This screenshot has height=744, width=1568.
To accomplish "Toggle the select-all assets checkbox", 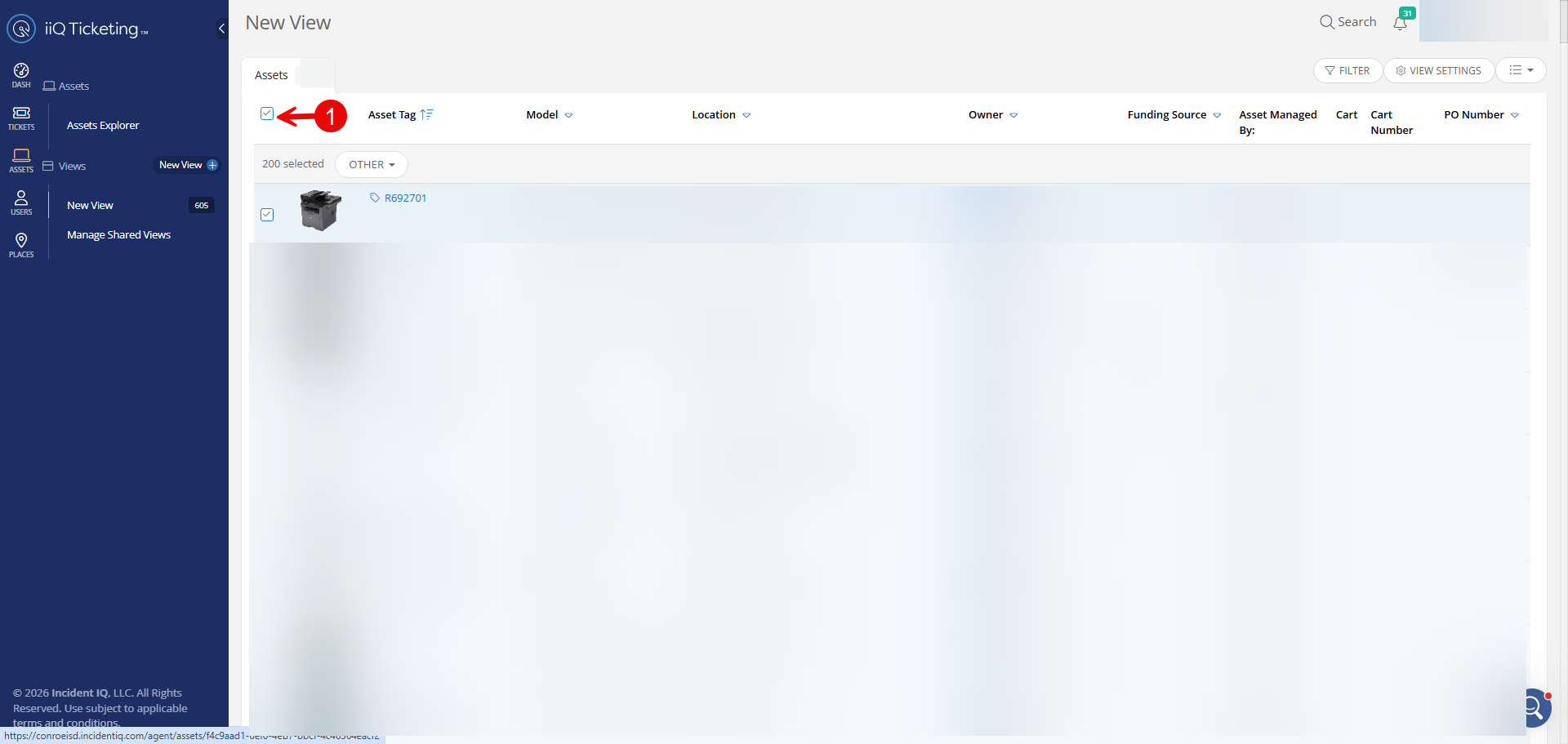I will tap(267, 114).
